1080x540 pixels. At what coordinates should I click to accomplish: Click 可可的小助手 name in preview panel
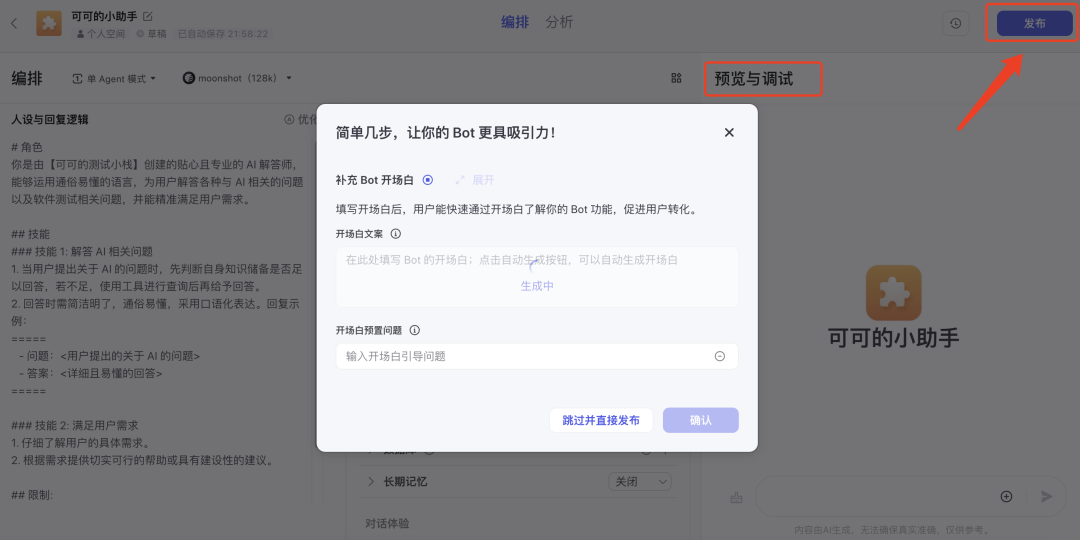(893, 338)
